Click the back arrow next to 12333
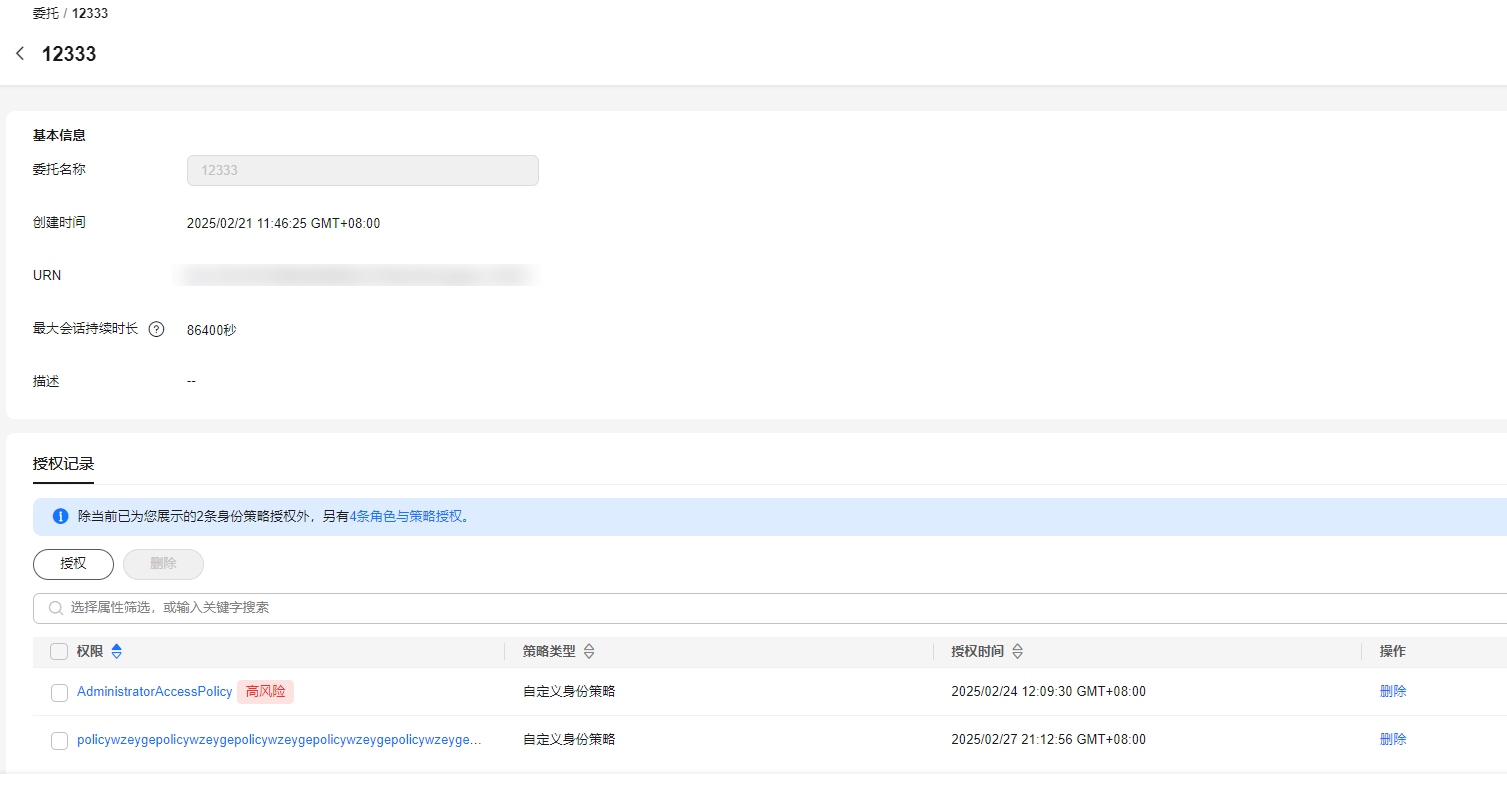1507x797 pixels. pos(20,54)
